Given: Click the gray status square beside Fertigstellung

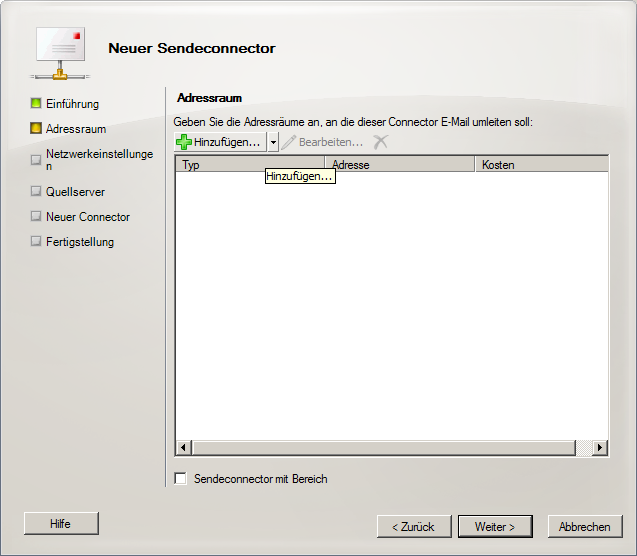Looking at the screenshot, I should [36, 241].
